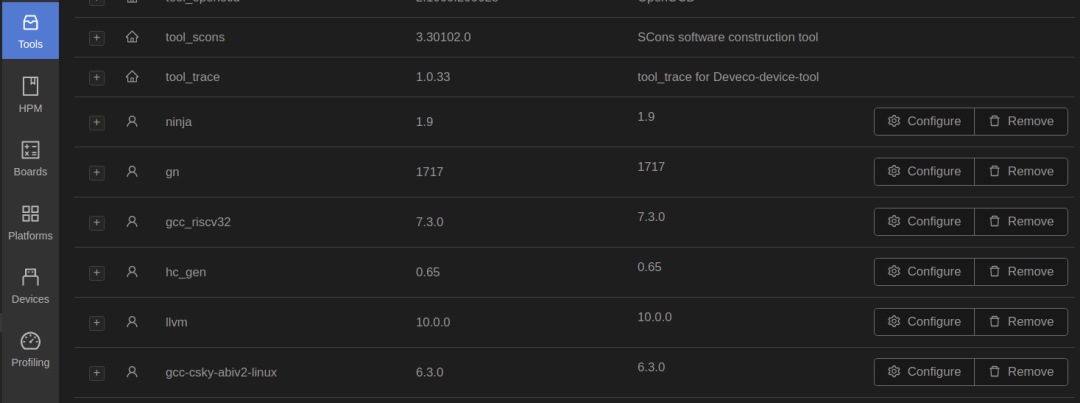Click the user icon beside gn
This screenshot has height=403, width=1080.
click(132, 172)
